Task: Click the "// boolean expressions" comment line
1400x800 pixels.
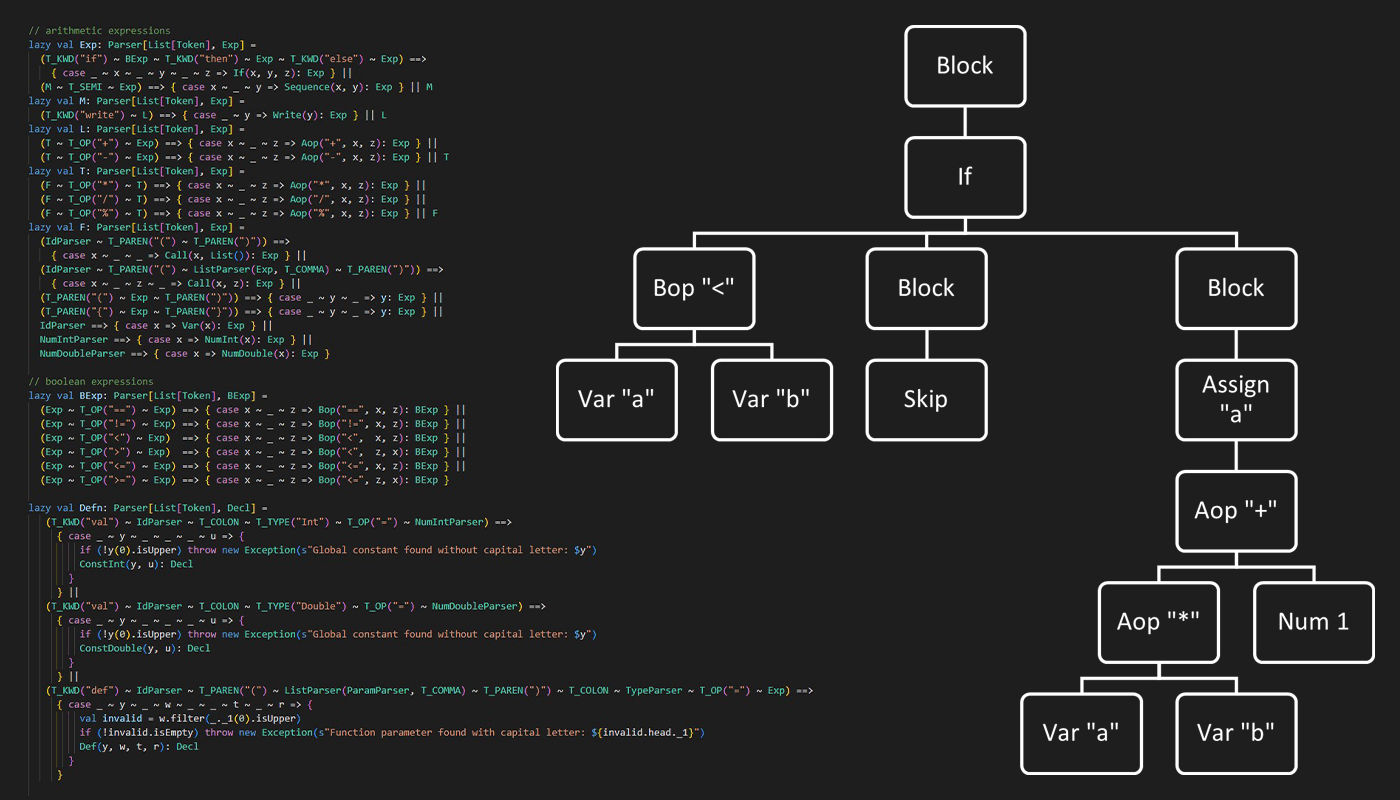Action: coord(92,381)
